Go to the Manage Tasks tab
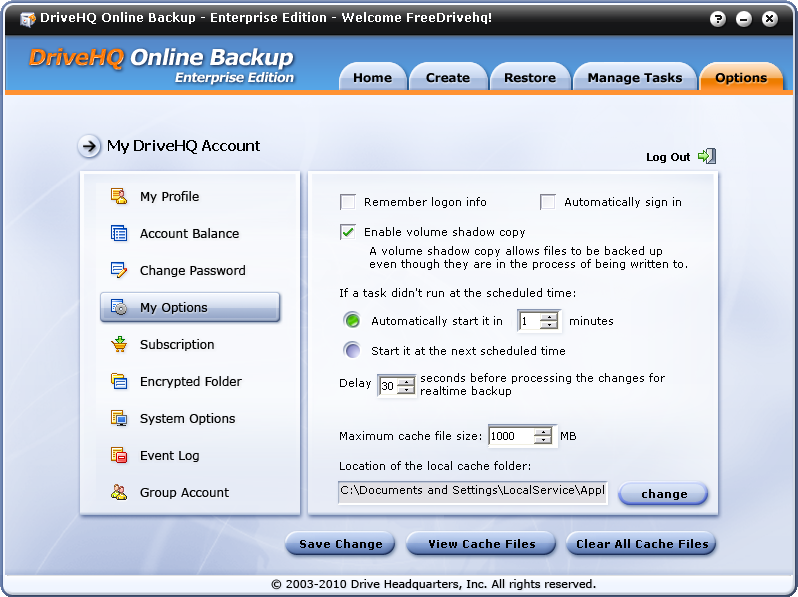This screenshot has height=597, width=798. (x=635, y=77)
